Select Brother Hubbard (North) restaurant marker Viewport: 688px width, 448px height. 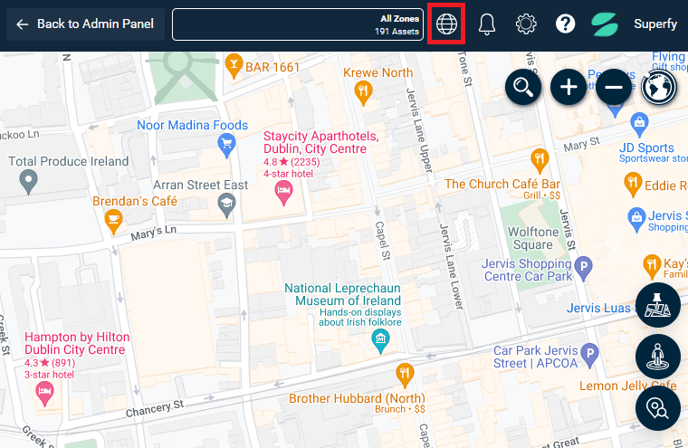405,375
